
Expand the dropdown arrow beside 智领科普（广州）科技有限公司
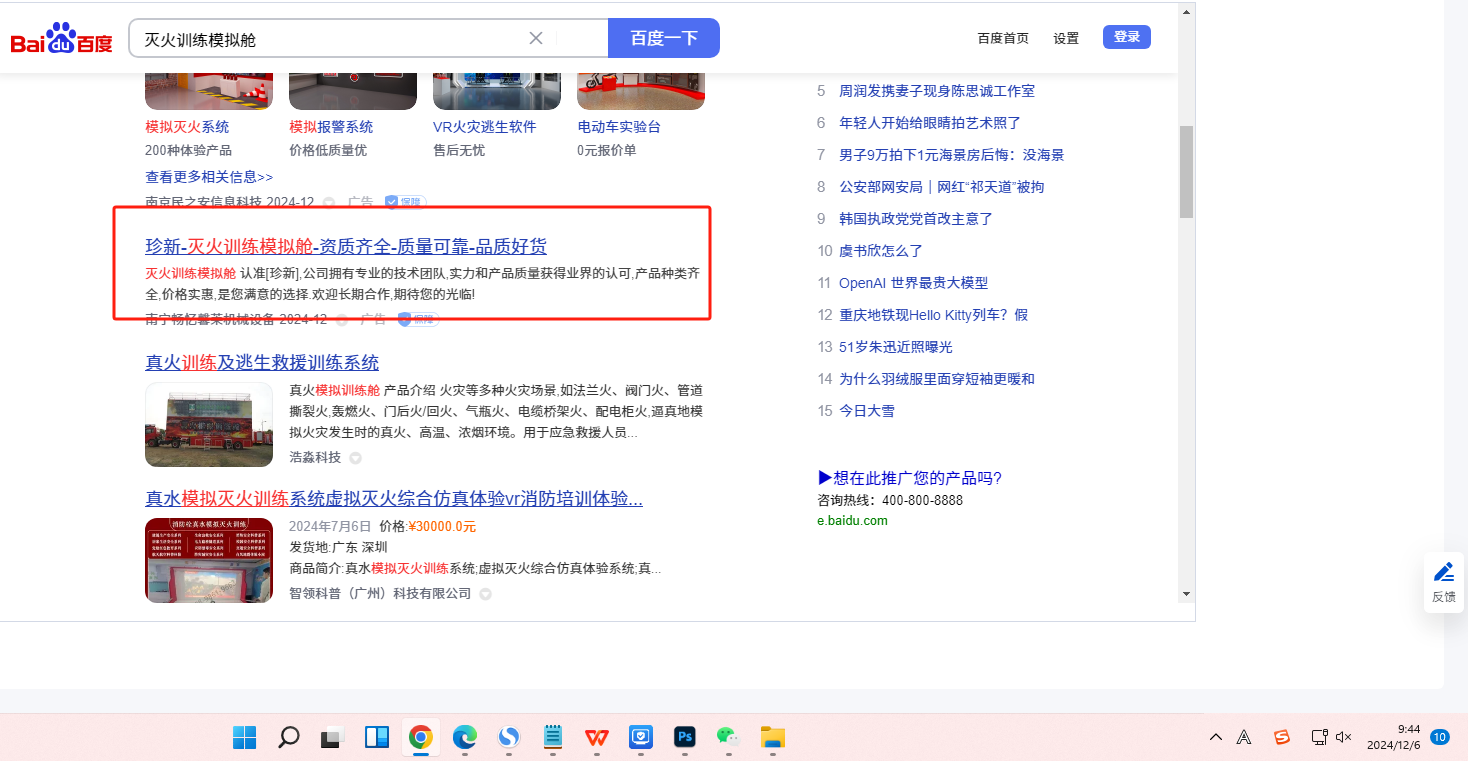coord(485,594)
